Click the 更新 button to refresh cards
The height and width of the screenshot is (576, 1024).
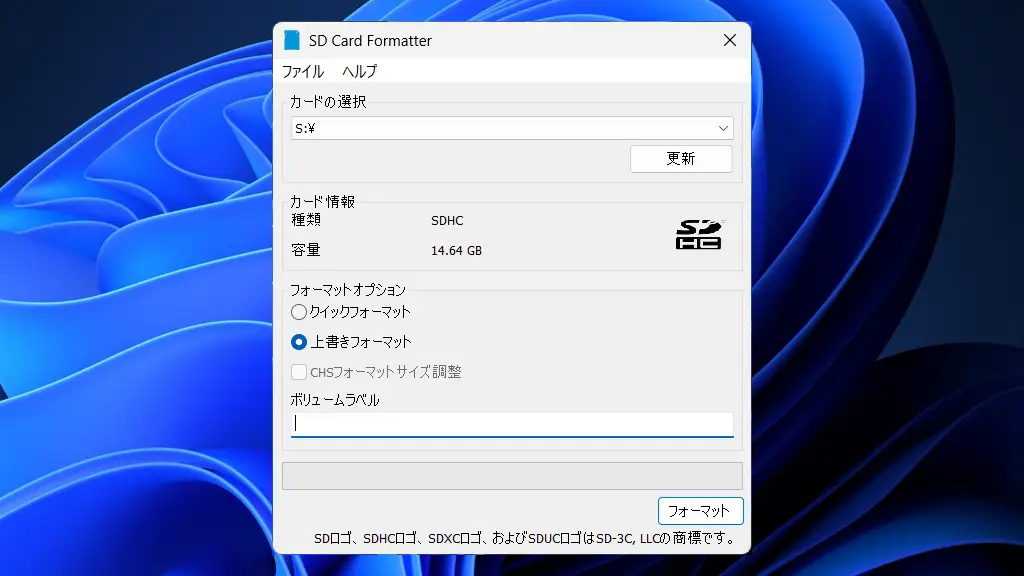[681, 158]
